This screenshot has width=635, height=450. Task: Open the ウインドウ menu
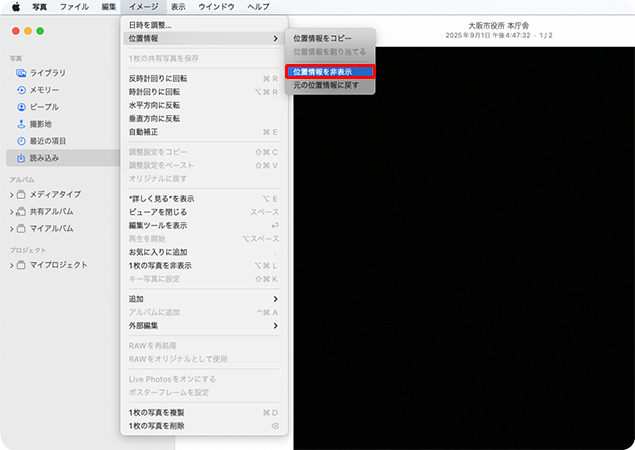pos(216,6)
